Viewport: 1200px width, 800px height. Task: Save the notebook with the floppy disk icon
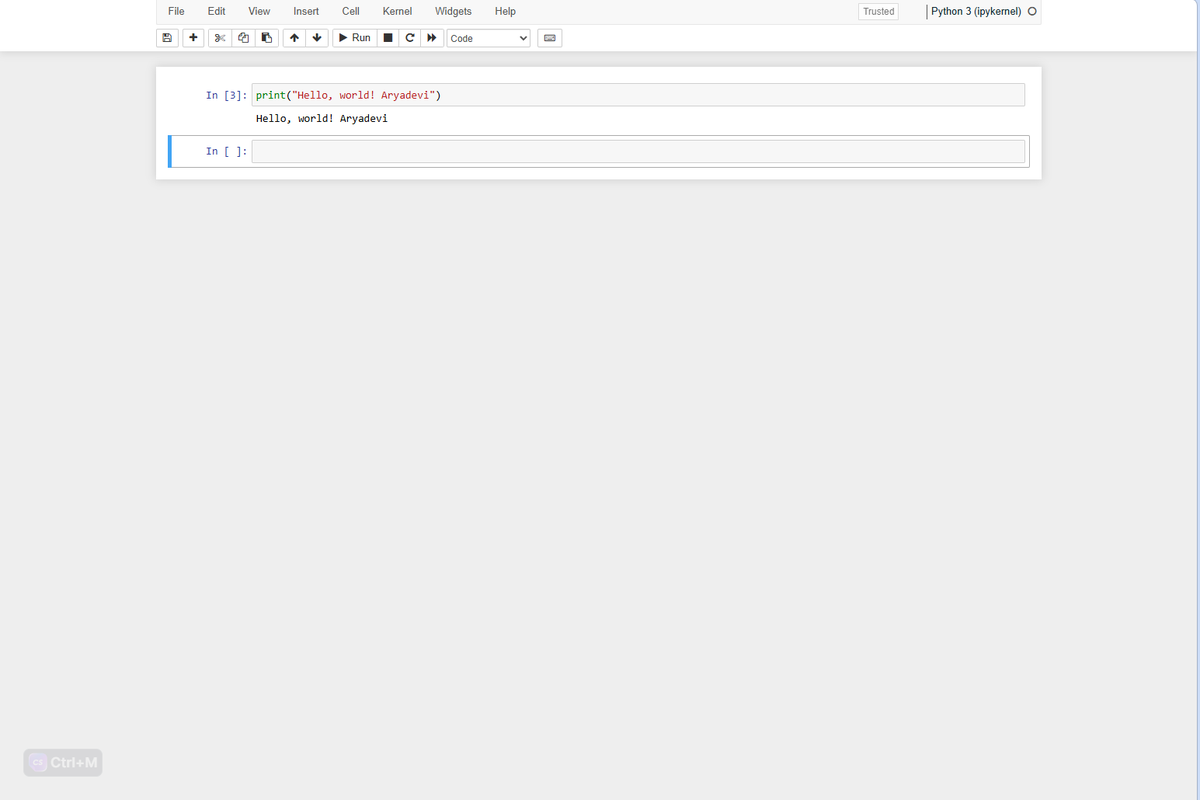point(167,38)
